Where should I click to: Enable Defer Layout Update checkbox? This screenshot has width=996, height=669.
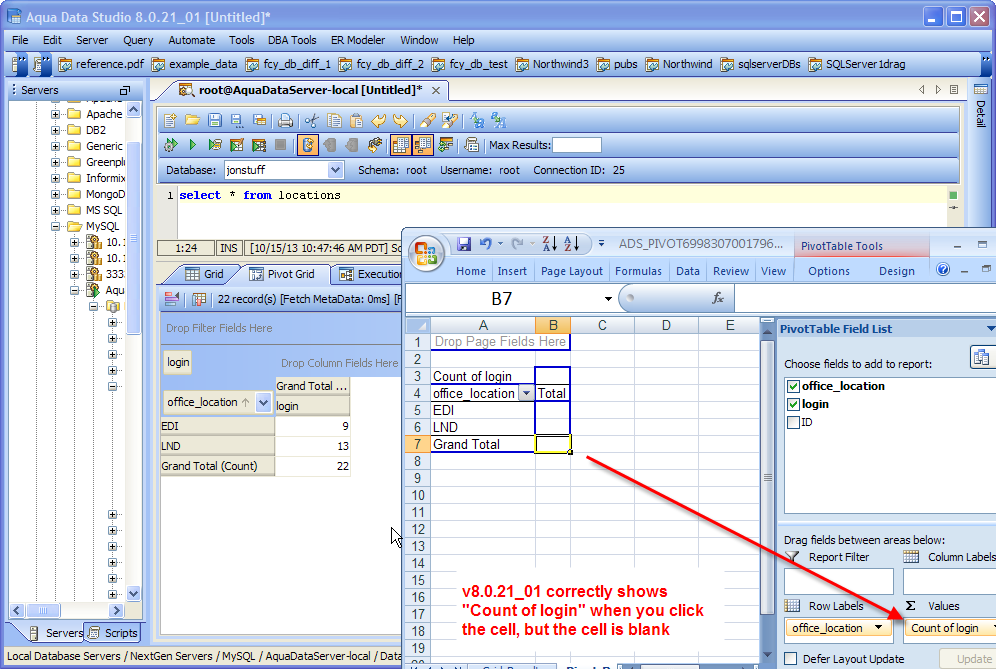pyautogui.click(x=791, y=659)
